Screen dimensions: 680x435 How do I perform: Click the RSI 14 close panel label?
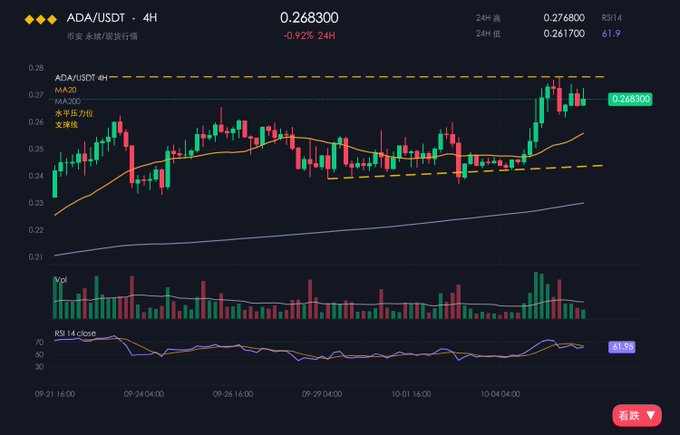[x=75, y=333]
